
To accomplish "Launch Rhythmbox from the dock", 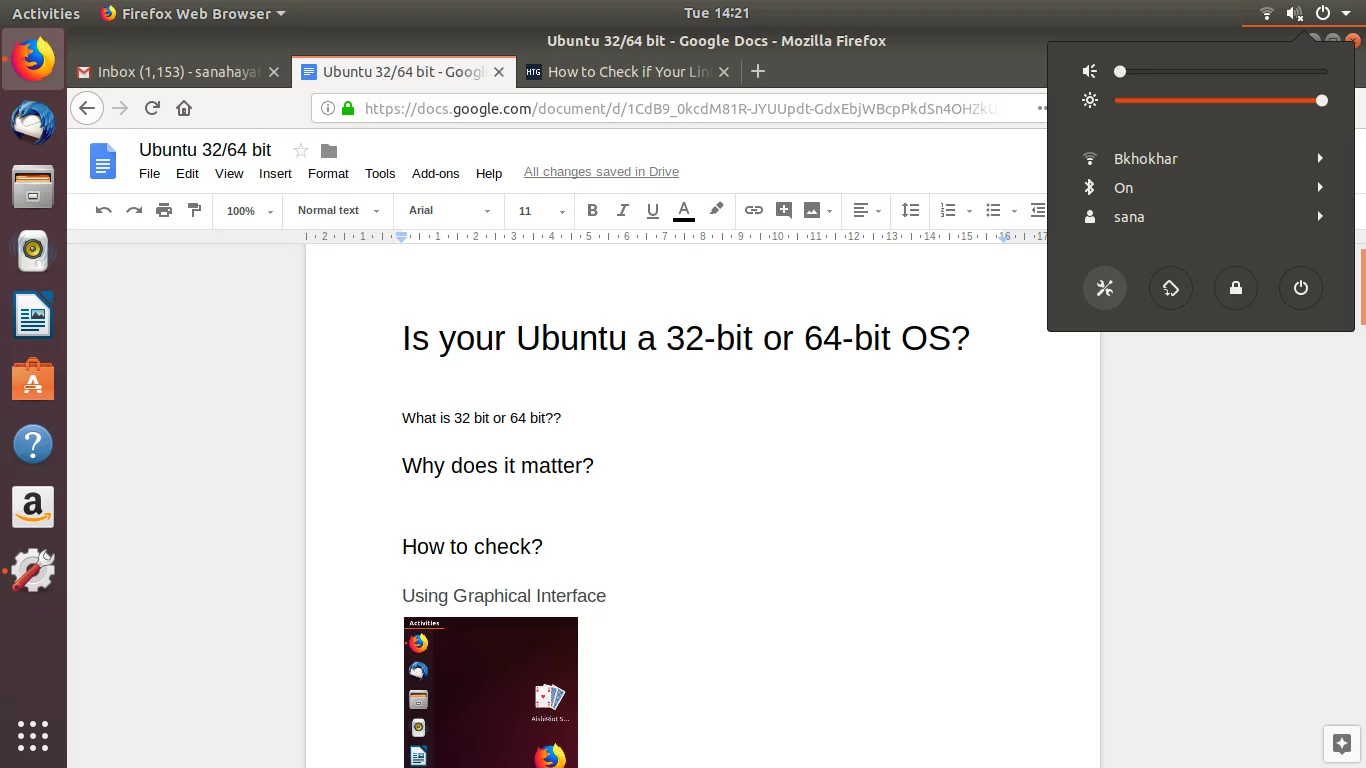I will point(33,251).
